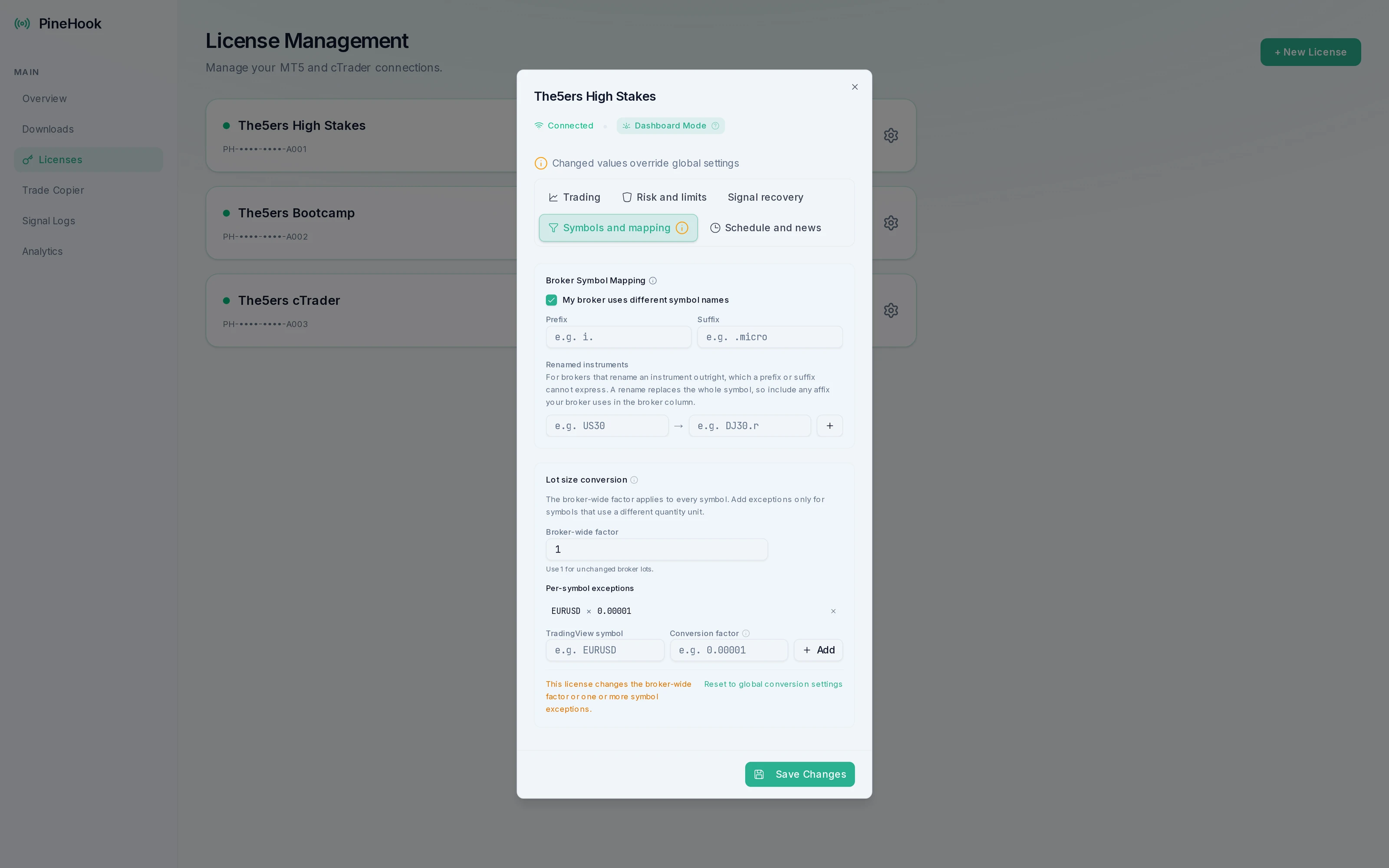Open Schedule and news tab
The image size is (1389, 868).
pos(766,228)
